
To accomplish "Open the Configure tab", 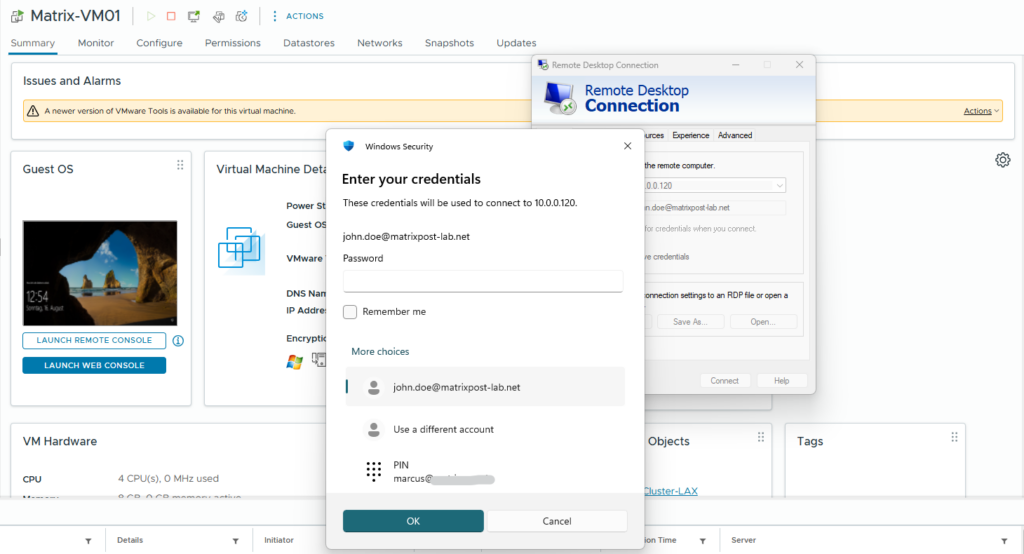I will (x=159, y=43).
